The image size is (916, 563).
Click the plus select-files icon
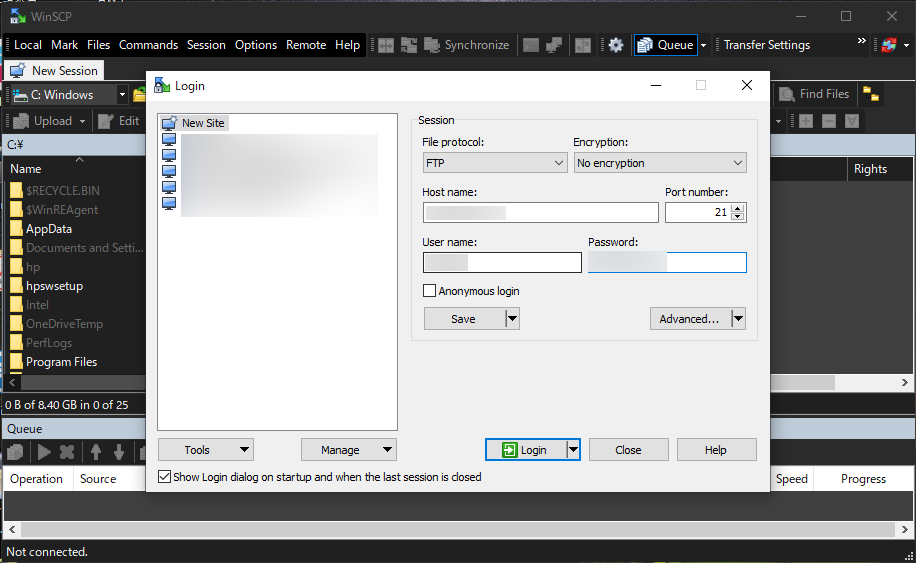point(806,121)
